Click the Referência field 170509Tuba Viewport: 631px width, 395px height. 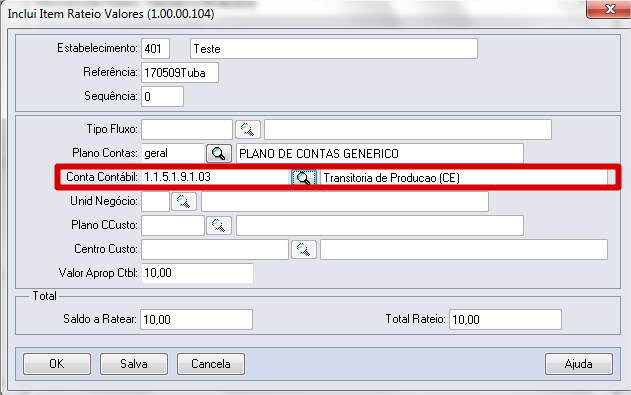pyautogui.click(x=180, y=73)
